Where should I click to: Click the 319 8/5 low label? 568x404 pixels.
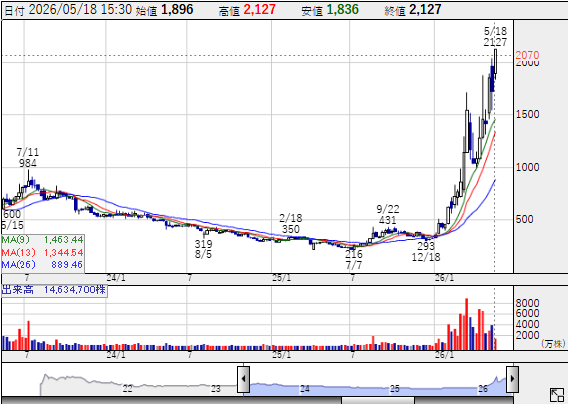(x=203, y=249)
